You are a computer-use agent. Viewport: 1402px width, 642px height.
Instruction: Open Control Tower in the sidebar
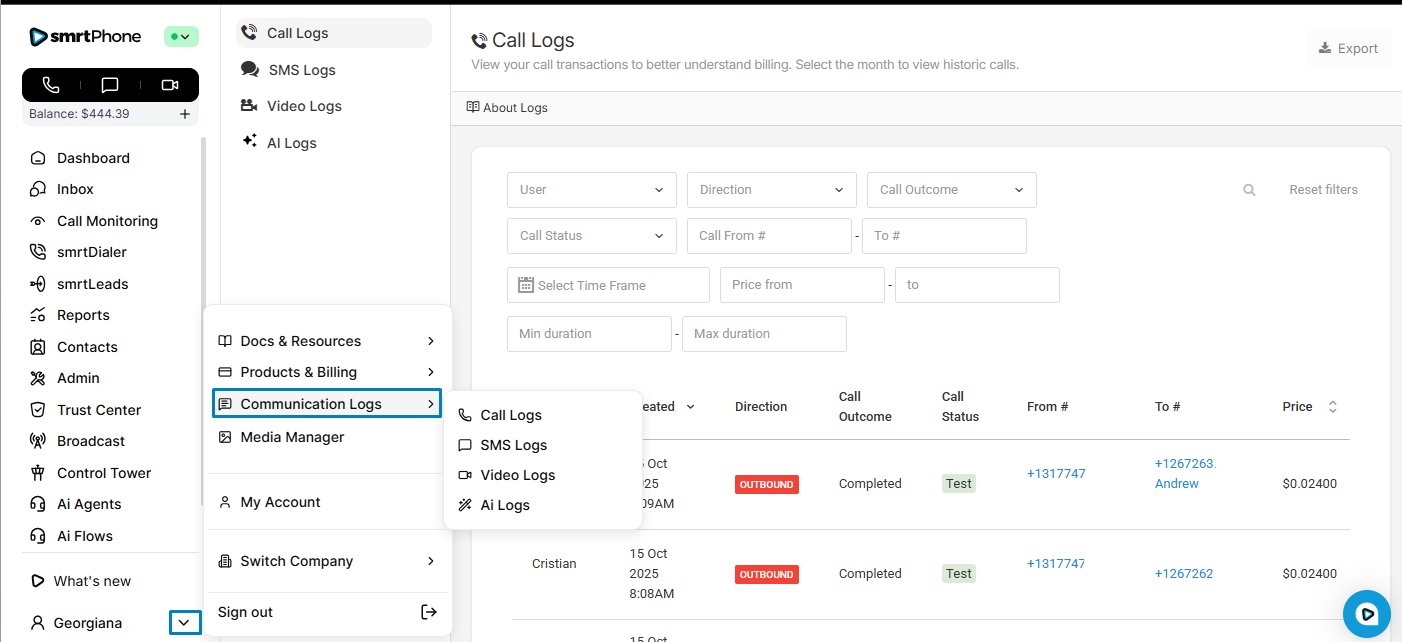click(103, 473)
